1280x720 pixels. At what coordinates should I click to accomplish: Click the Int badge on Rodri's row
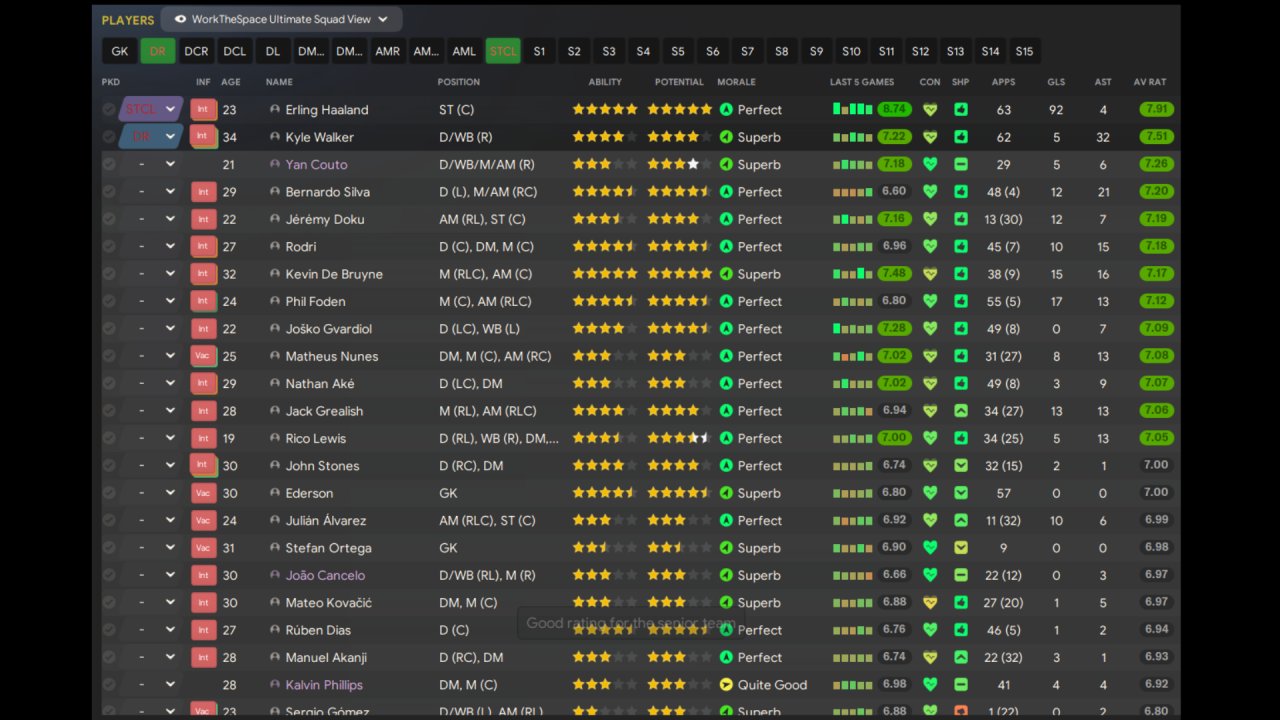[x=203, y=246]
